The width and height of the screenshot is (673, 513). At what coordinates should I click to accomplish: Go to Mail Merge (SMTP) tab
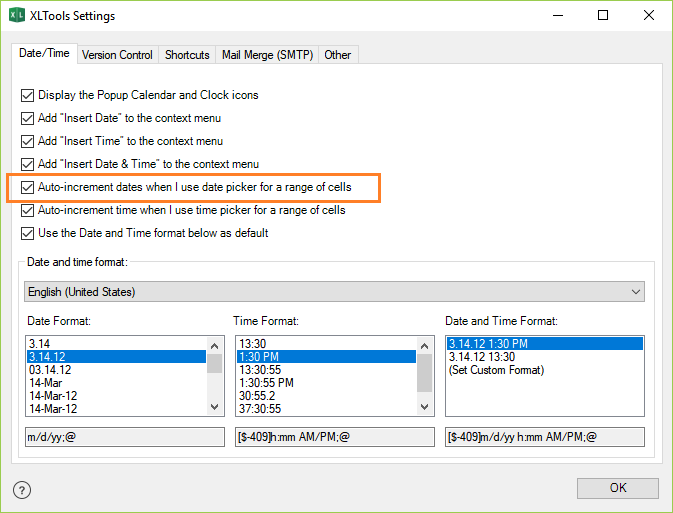(267, 55)
